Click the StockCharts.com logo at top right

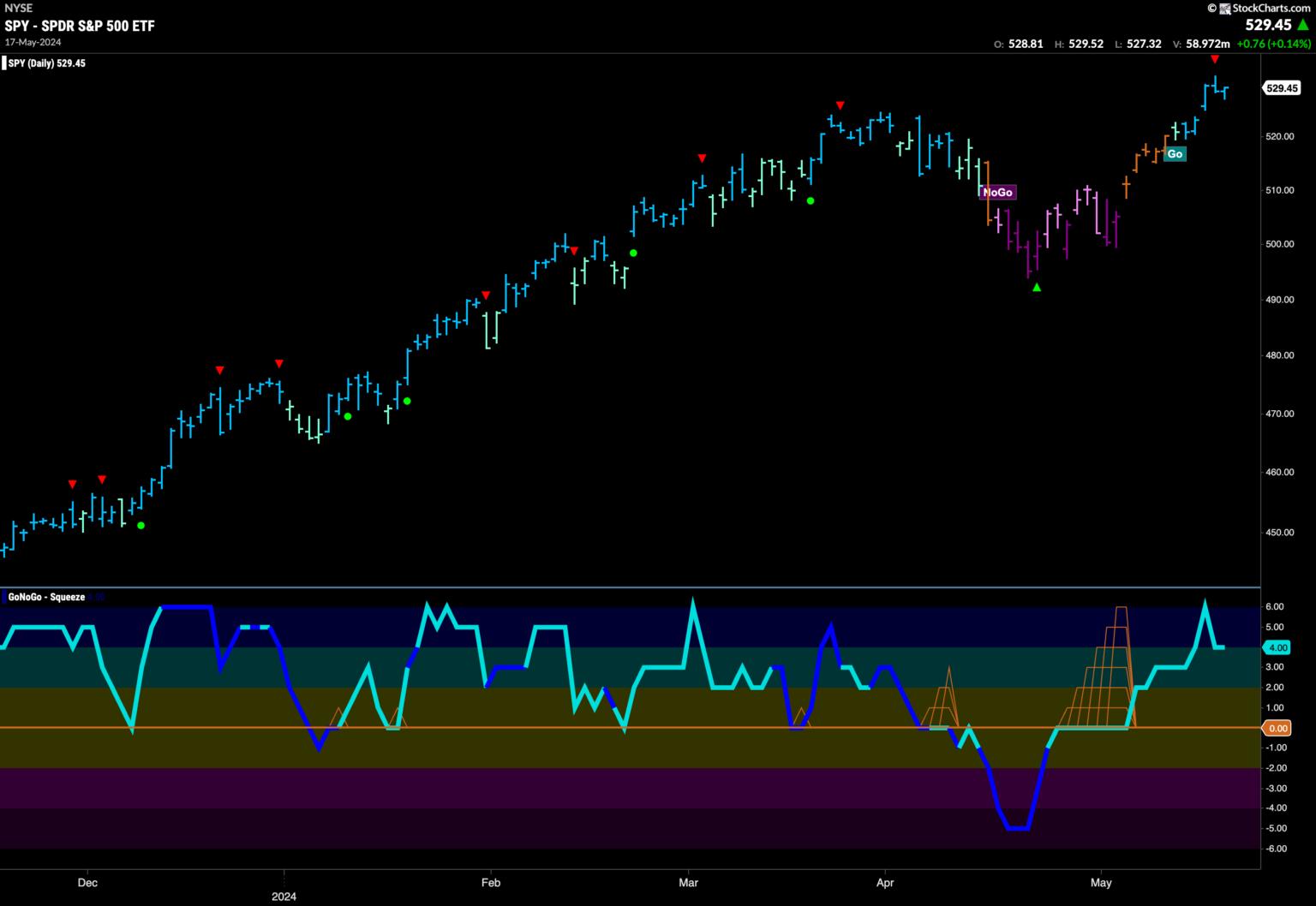tap(1259, 8)
